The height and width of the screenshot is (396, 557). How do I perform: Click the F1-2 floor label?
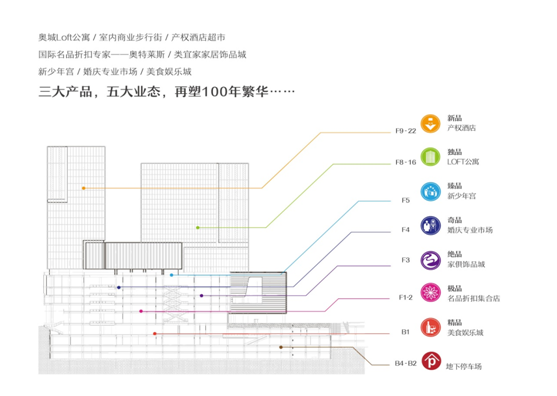click(x=406, y=298)
